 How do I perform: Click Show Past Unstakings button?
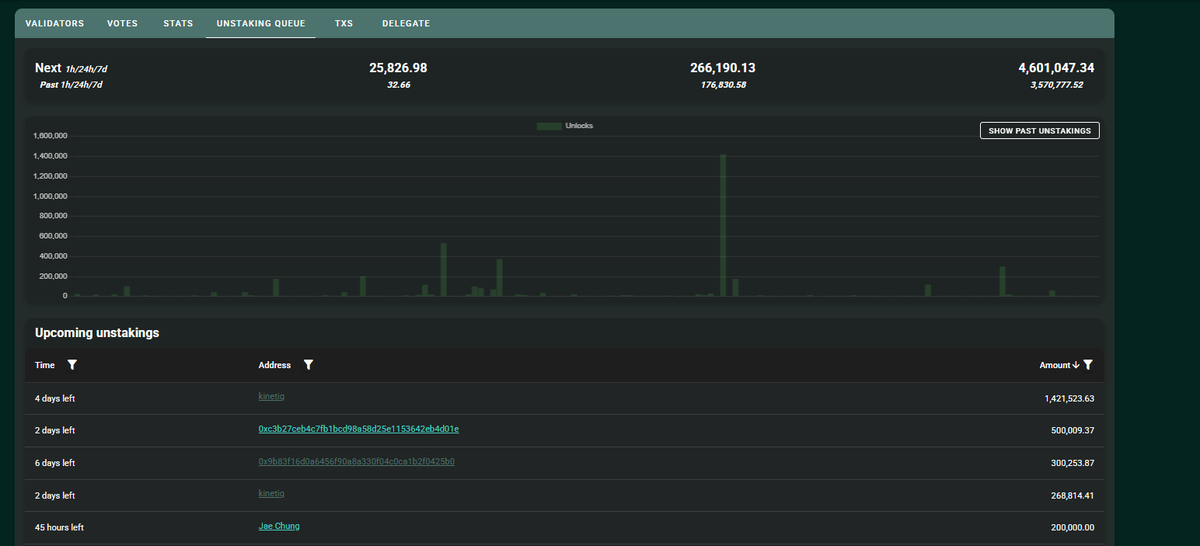[x=1039, y=131]
